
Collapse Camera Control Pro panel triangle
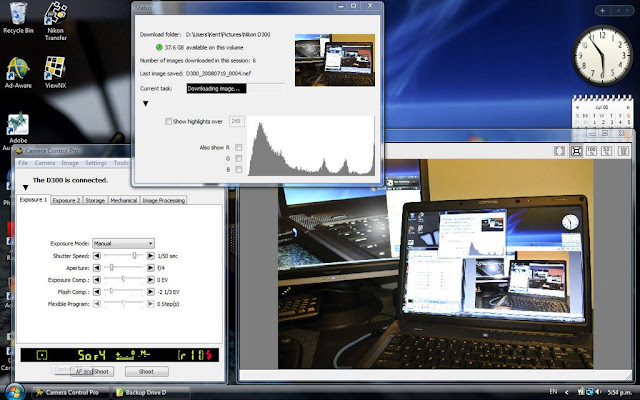25,188
